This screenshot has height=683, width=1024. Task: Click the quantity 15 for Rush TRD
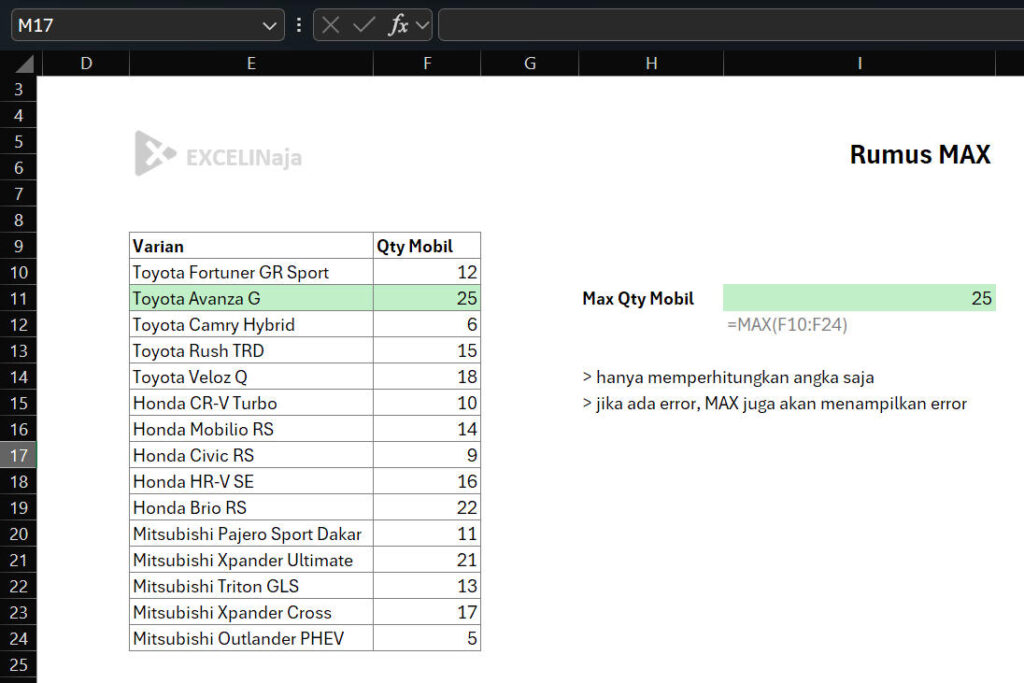[x=427, y=351]
